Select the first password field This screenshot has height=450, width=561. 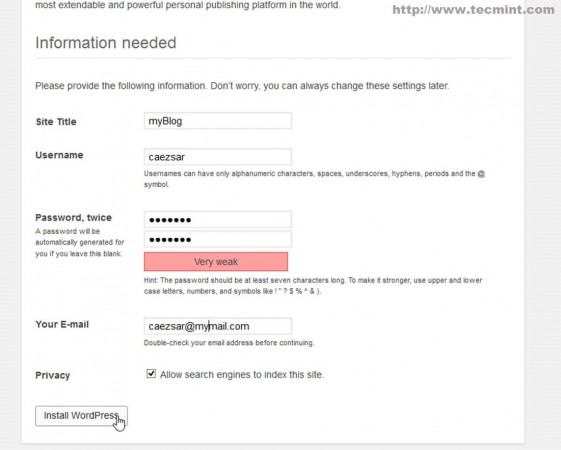(x=218, y=219)
